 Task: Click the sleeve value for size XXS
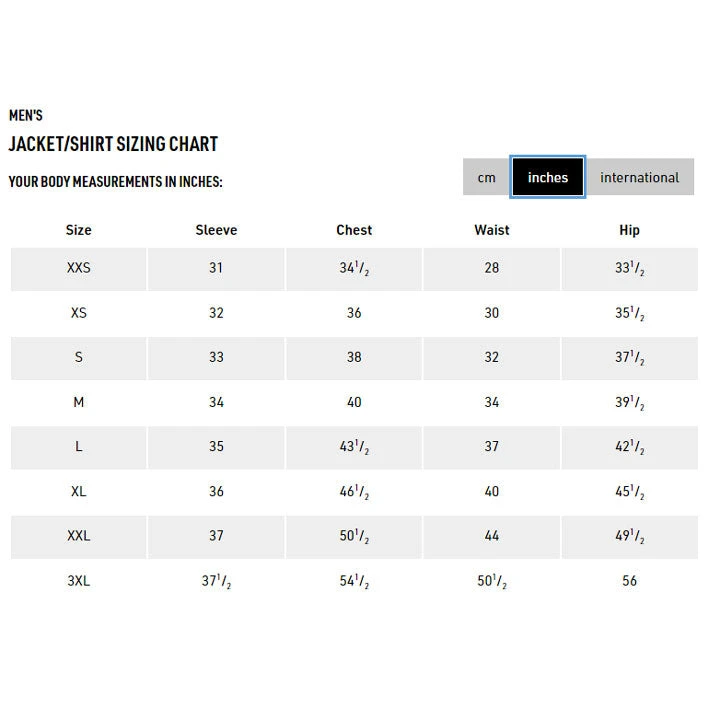[x=216, y=268]
